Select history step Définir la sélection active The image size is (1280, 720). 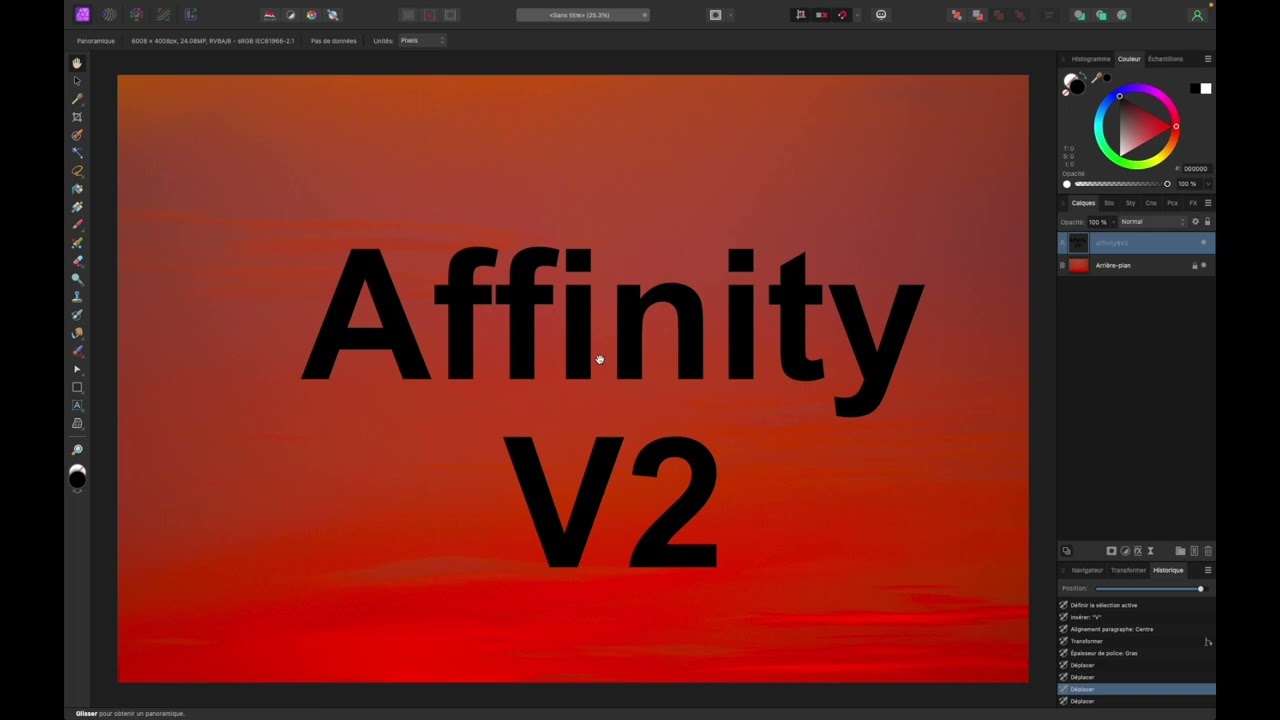(1137, 605)
